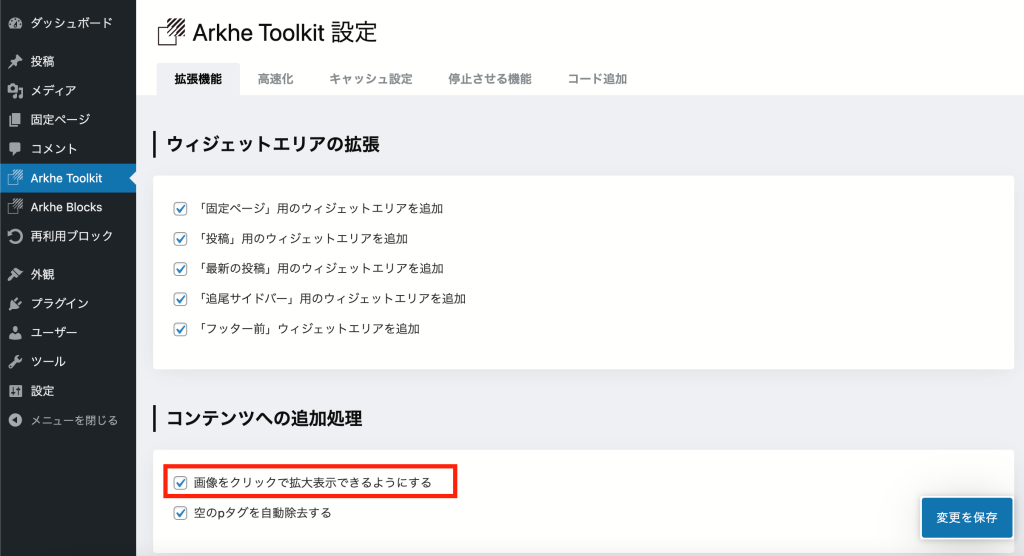Click the pushpin icon beside 投稿
This screenshot has width=1024, height=556.
pyautogui.click(x=15, y=61)
